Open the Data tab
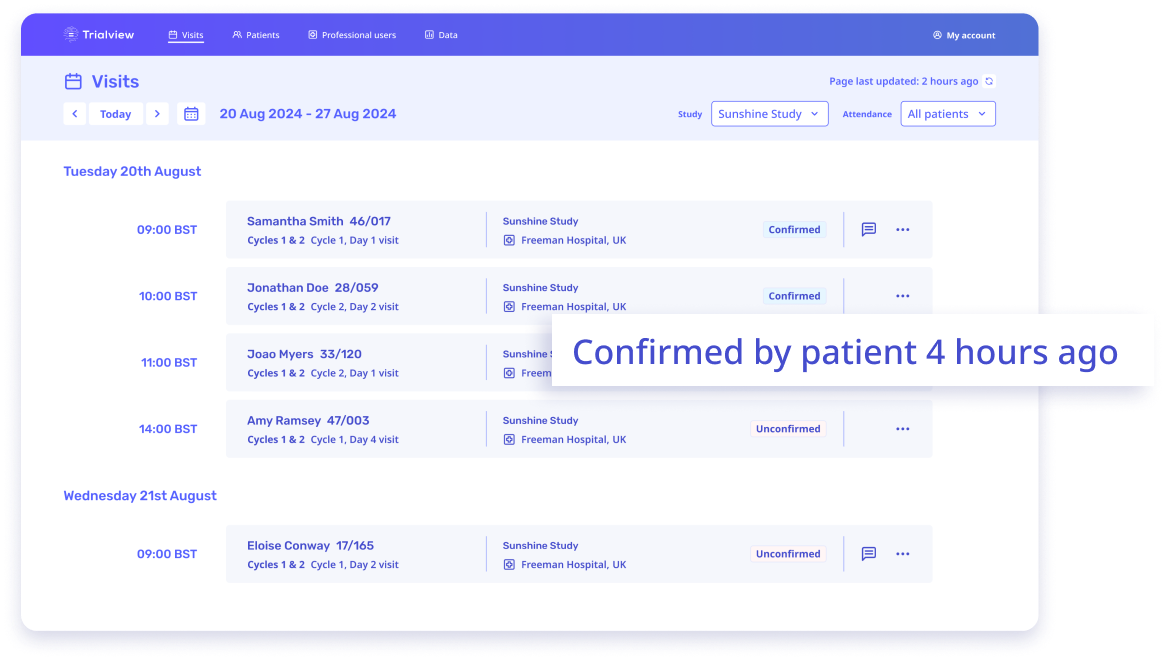 point(441,35)
